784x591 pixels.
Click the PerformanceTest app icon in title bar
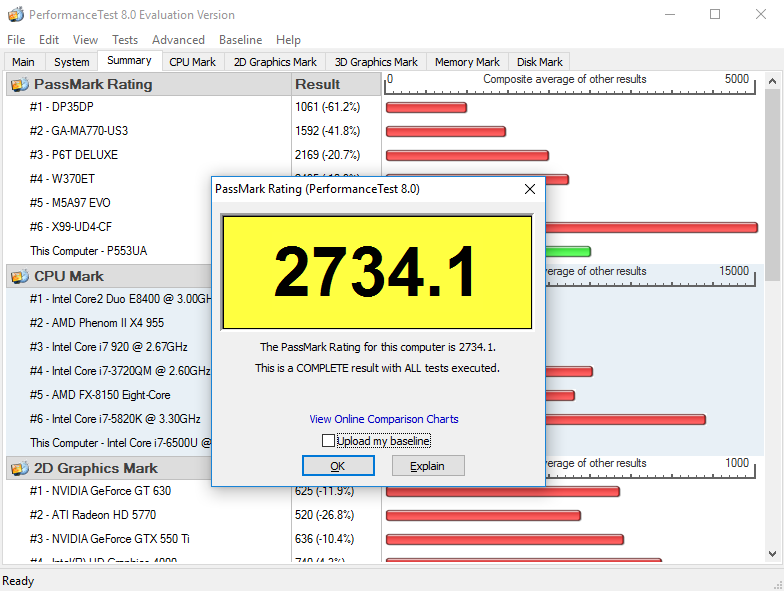click(x=16, y=14)
